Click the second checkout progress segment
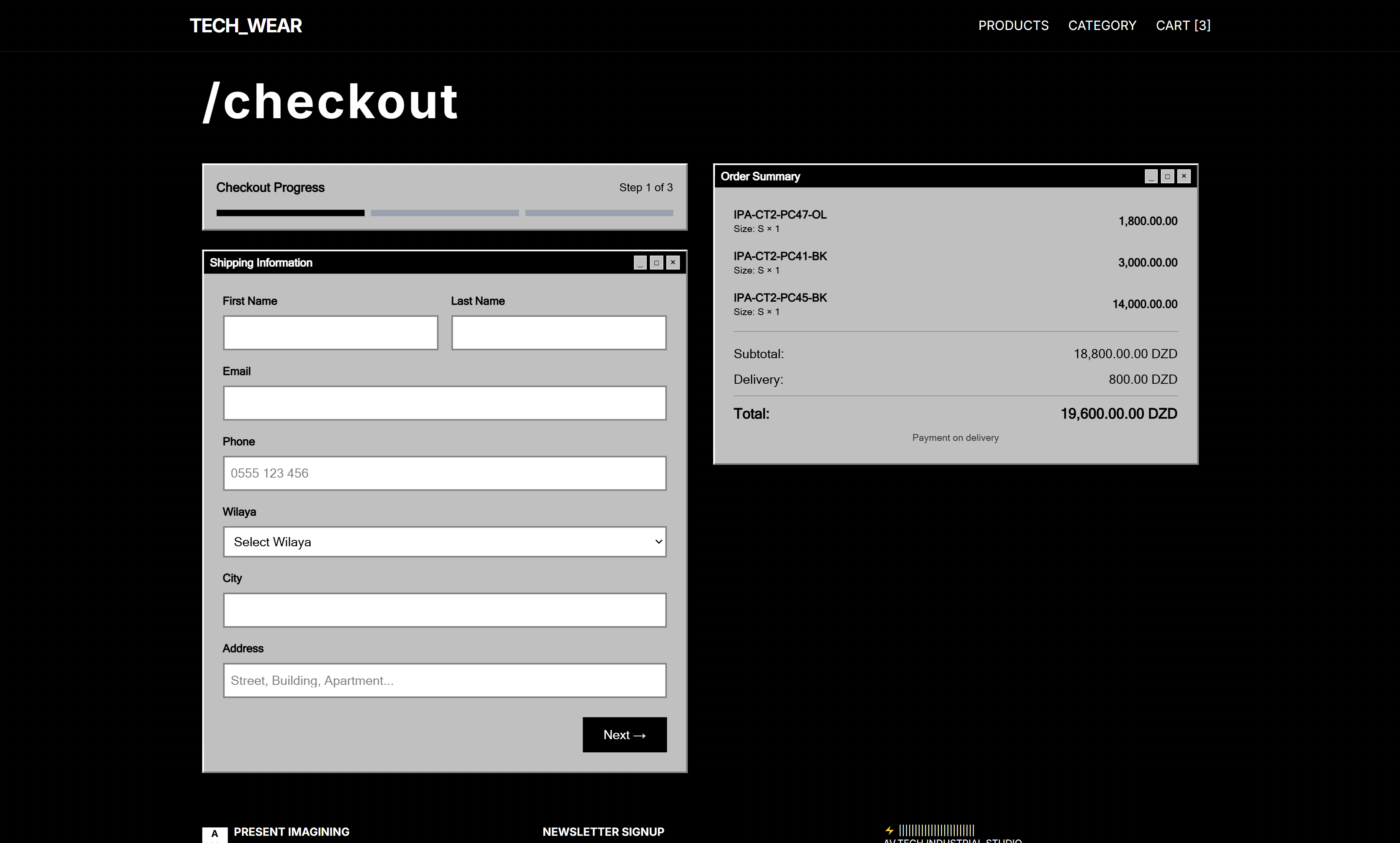Image resolution: width=1400 pixels, height=843 pixels. pyautogui.click(x=445, y=213)
